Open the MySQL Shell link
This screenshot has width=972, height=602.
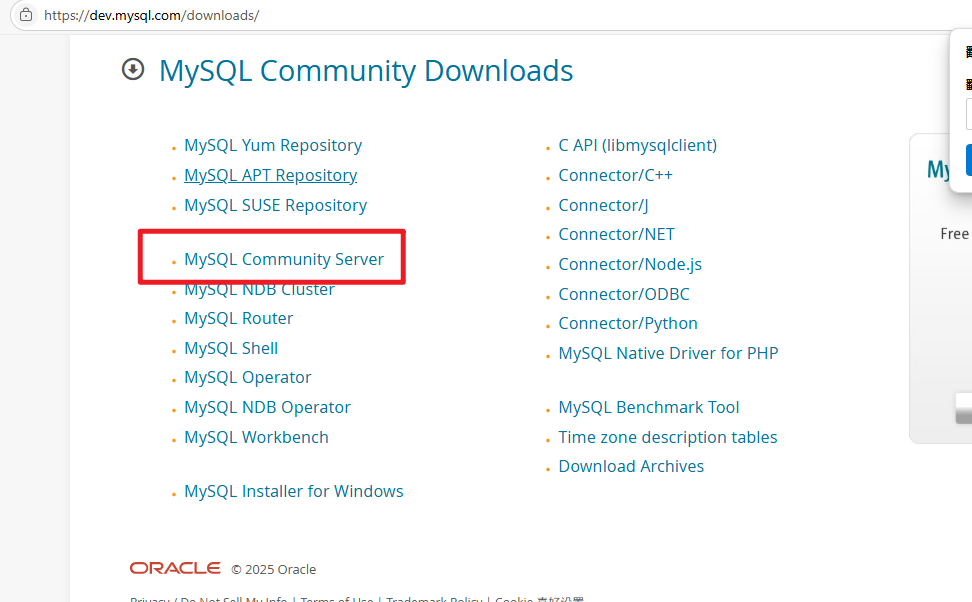point(231,348)
